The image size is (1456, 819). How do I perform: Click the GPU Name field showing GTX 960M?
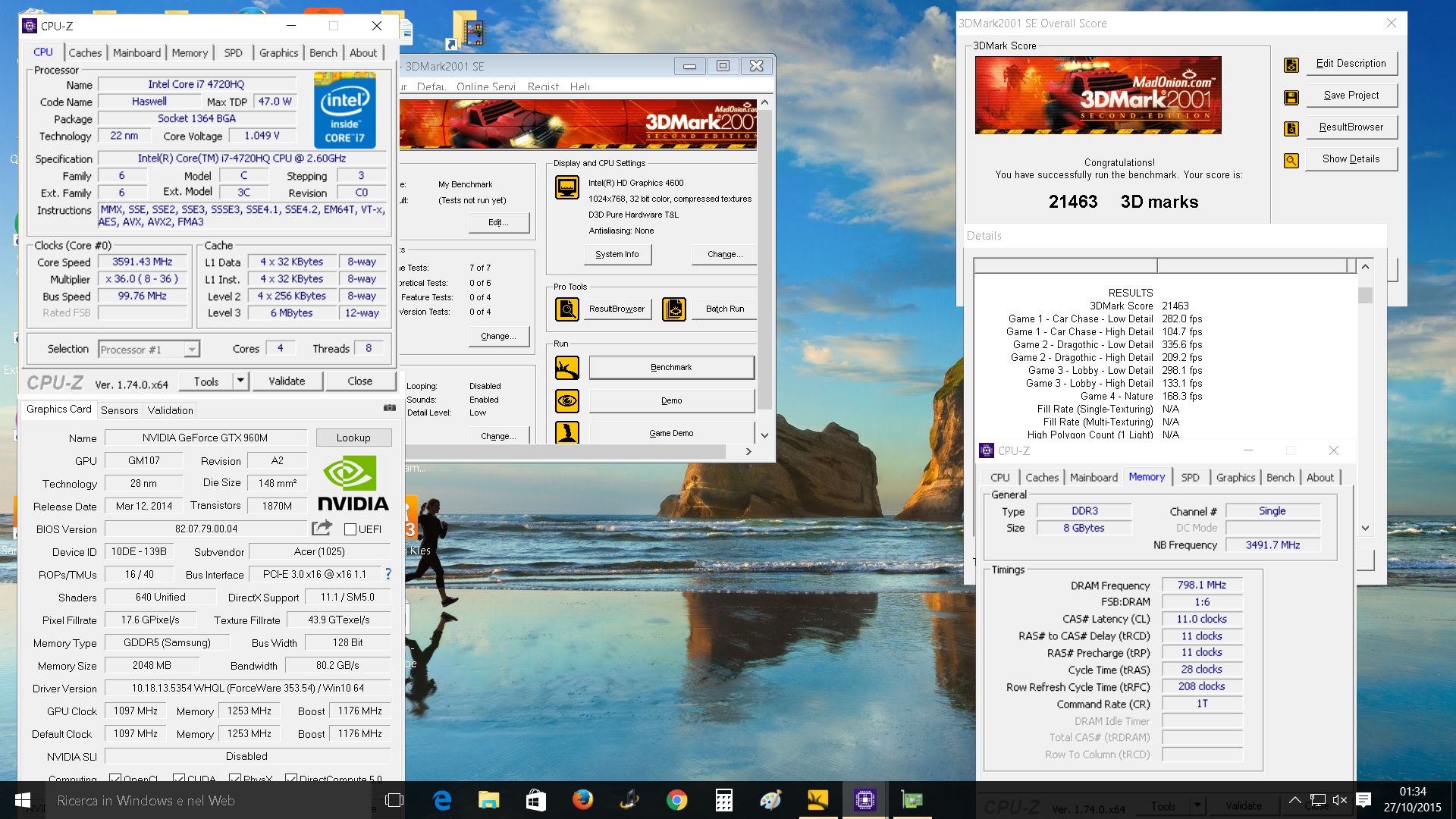(x=206, y=438)
